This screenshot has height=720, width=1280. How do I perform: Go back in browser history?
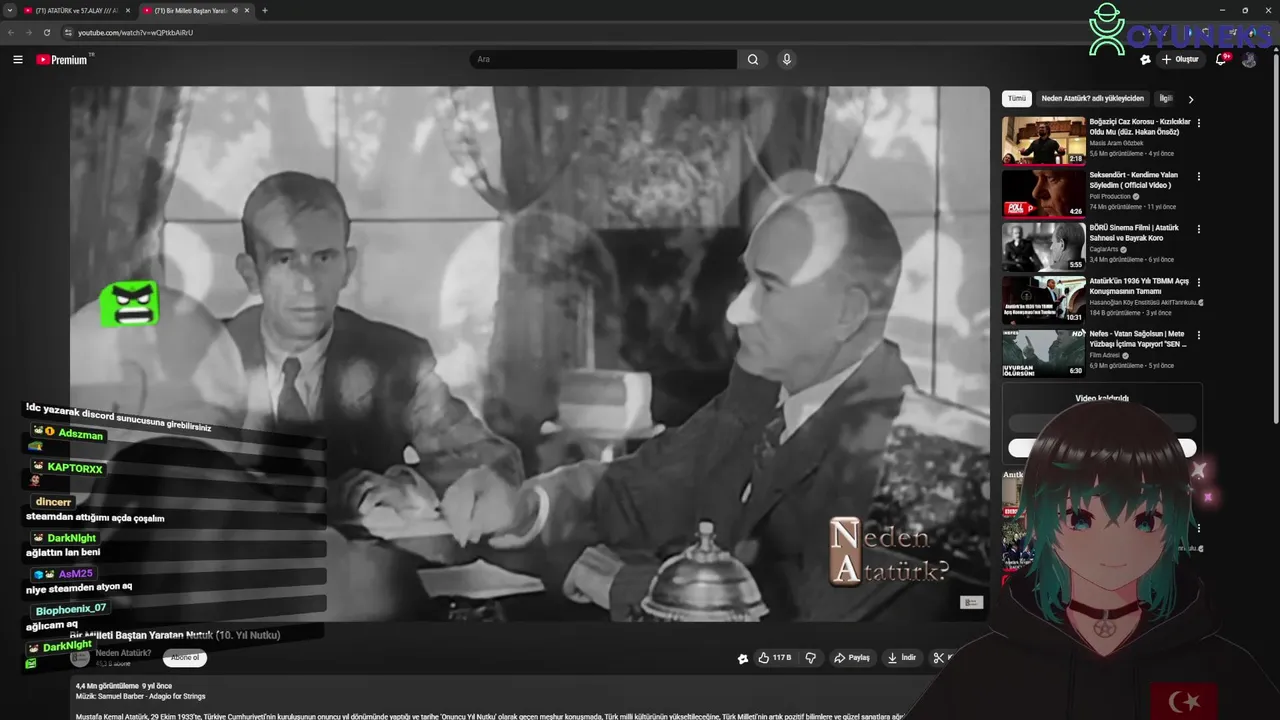click(x=11, y=32)
